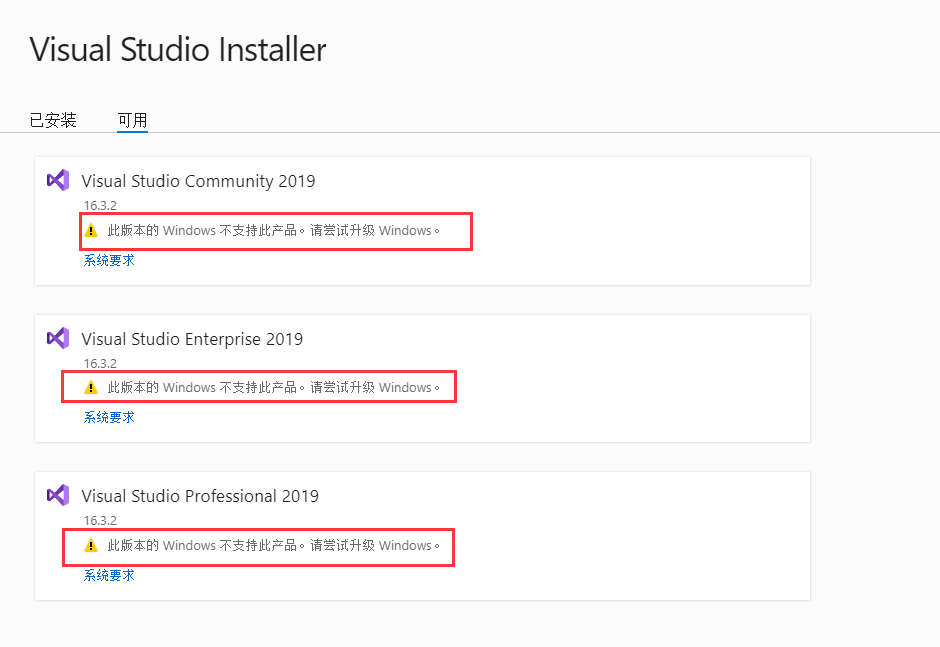940x647 pixels.
Task: Click the Visual Studio Installer heading
Action: click(178, 49)
